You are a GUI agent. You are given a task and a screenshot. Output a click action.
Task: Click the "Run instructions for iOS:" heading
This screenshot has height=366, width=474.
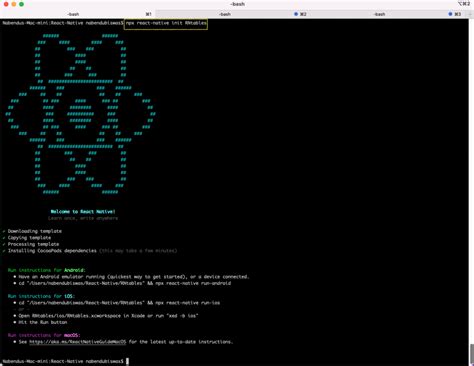coord(41,296)
